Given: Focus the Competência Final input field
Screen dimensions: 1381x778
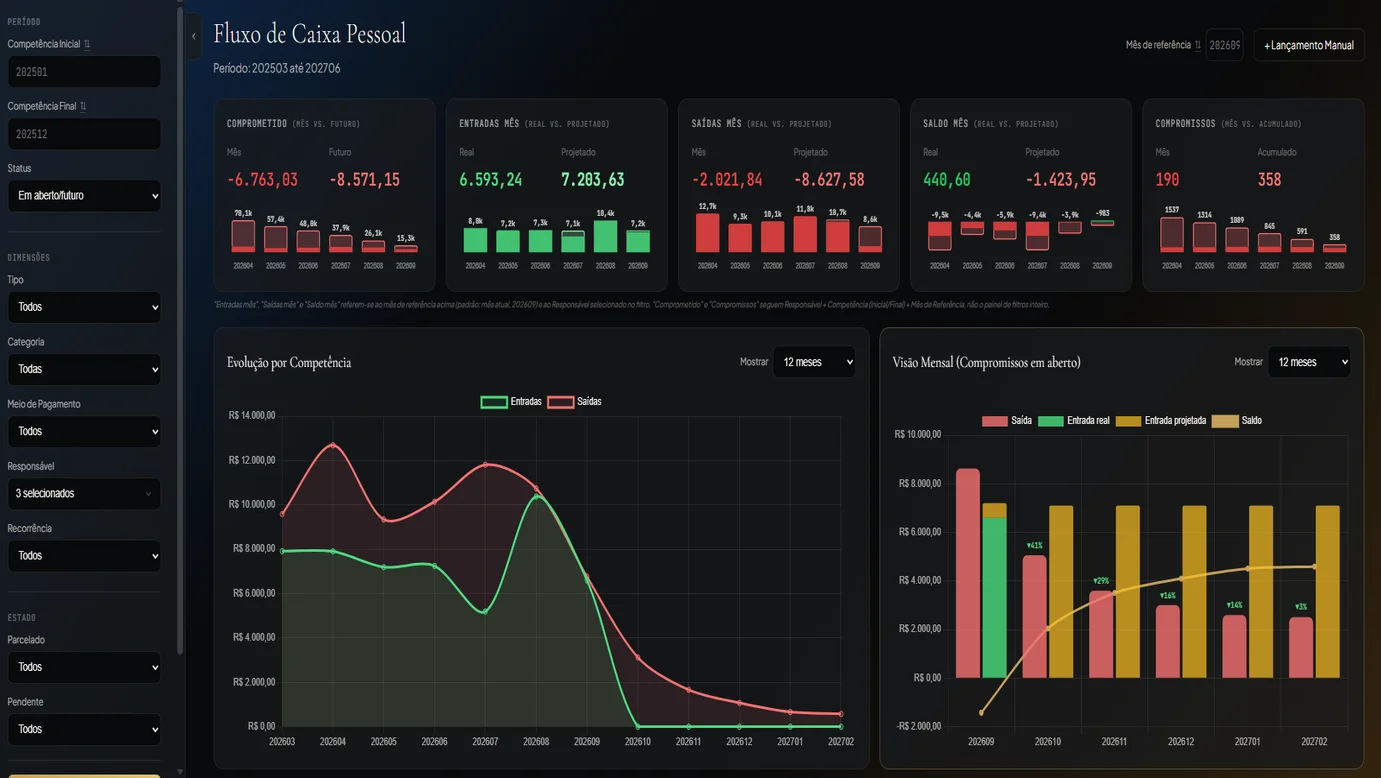Looking at the screenshot, I should pos(84,134).
